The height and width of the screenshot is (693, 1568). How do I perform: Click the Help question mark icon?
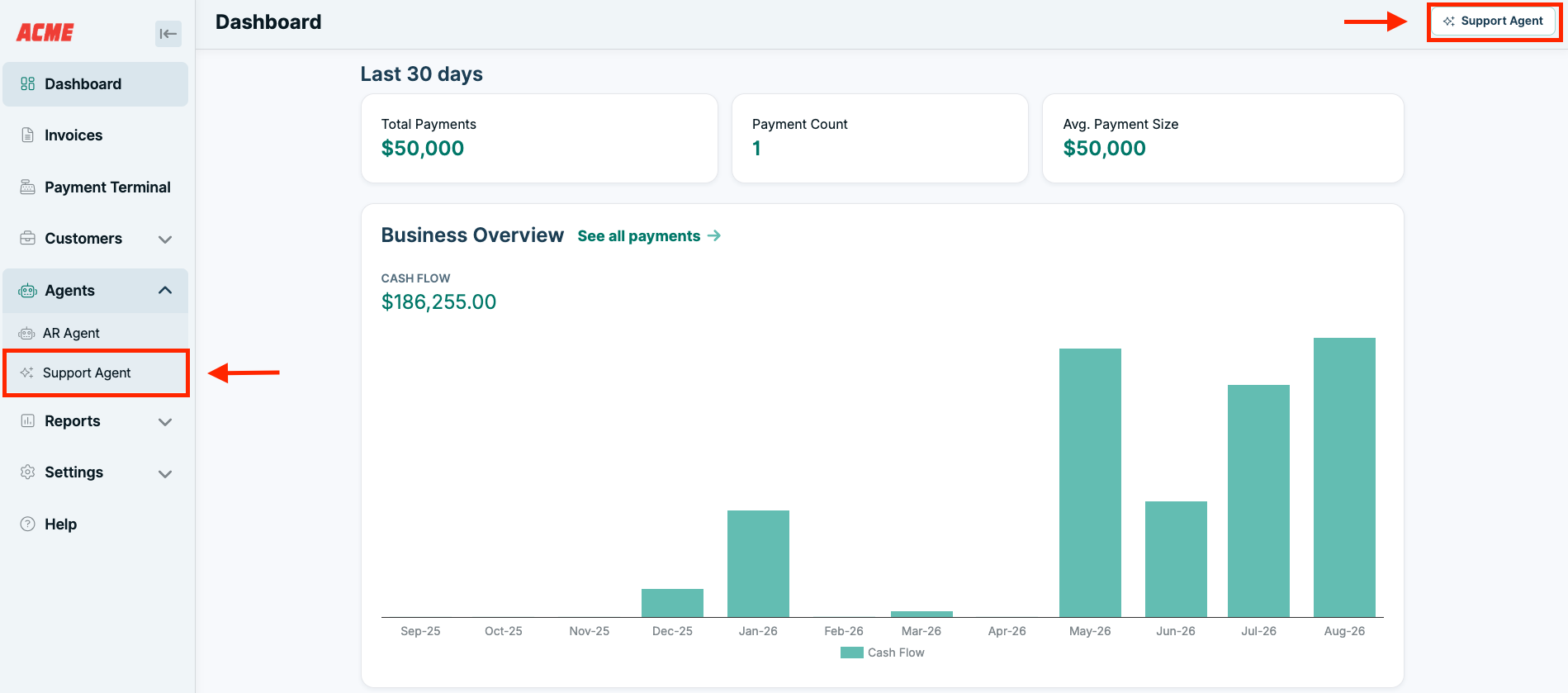point(28,524)
